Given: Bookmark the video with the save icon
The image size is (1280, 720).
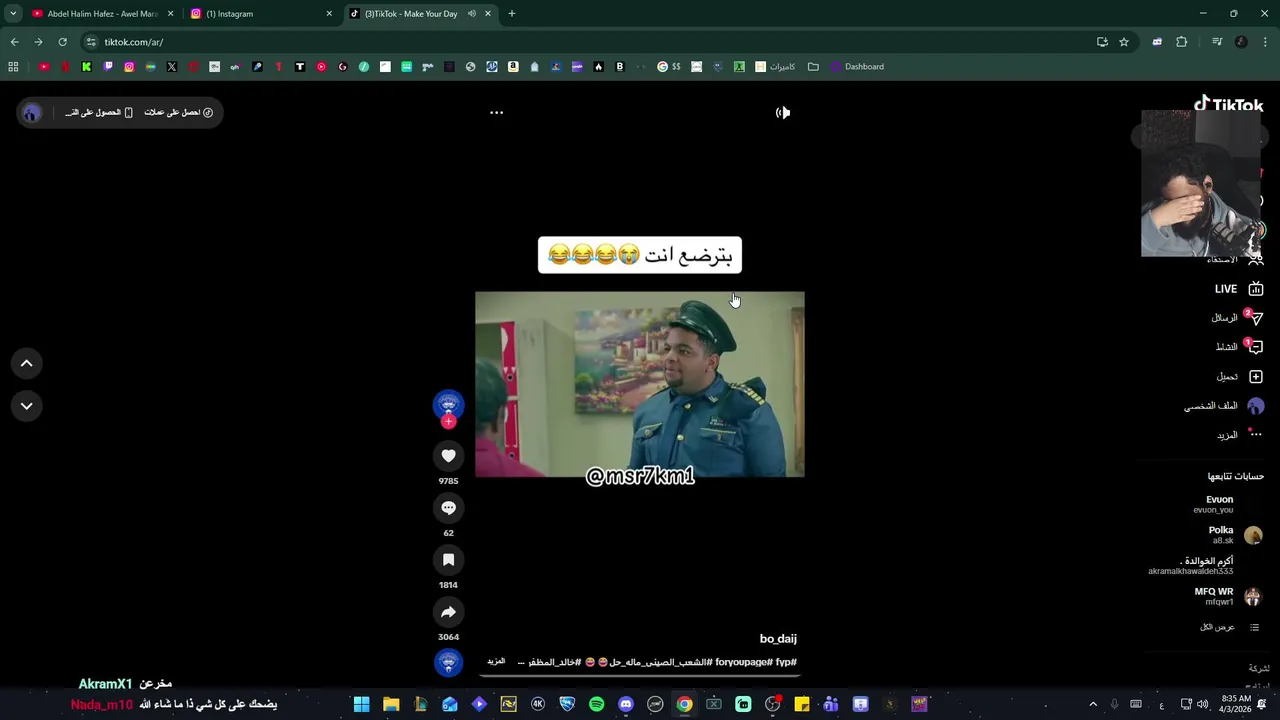Looking at the screenshot, I should (448, 560).
